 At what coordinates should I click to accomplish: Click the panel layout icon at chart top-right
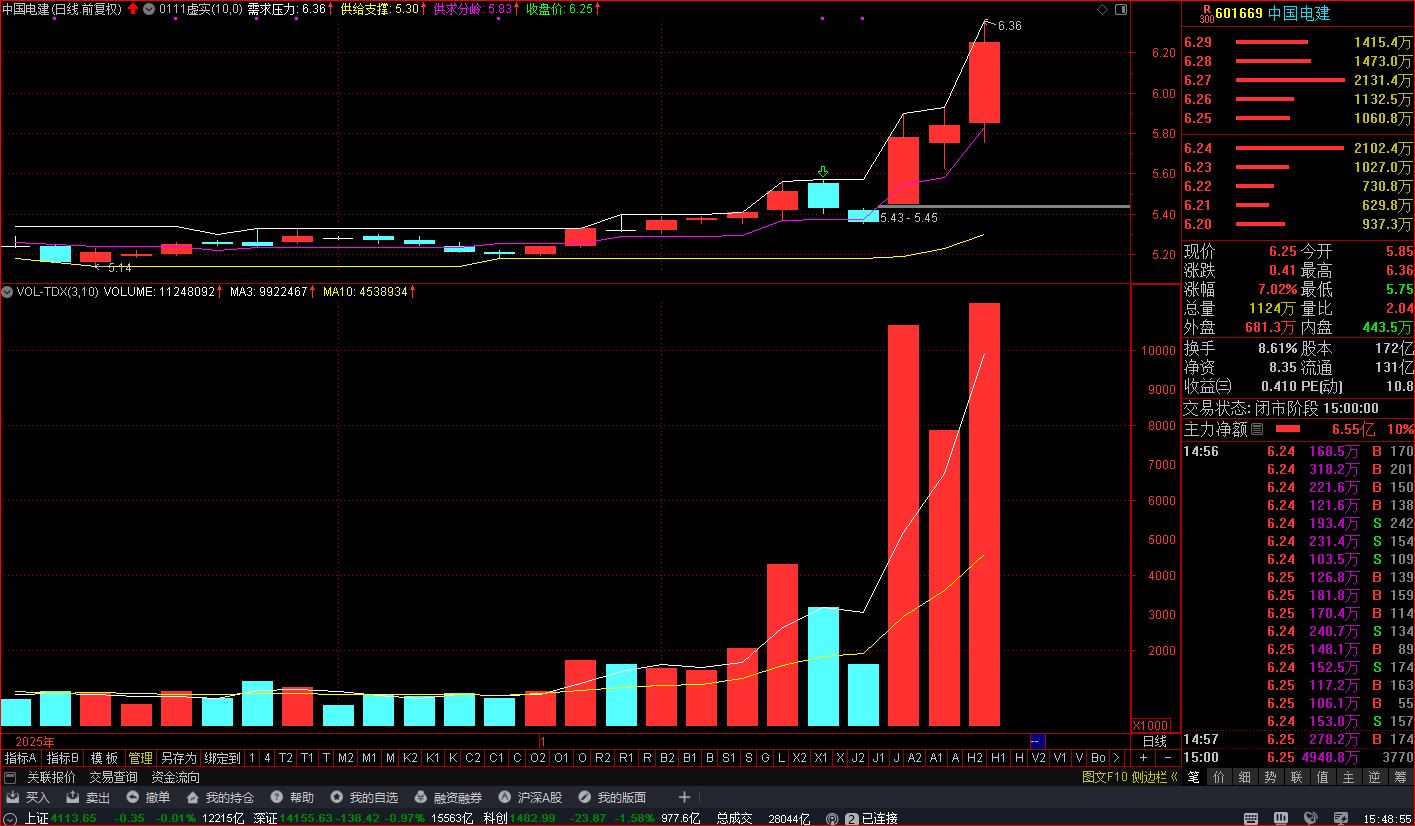pos(1120,9)
